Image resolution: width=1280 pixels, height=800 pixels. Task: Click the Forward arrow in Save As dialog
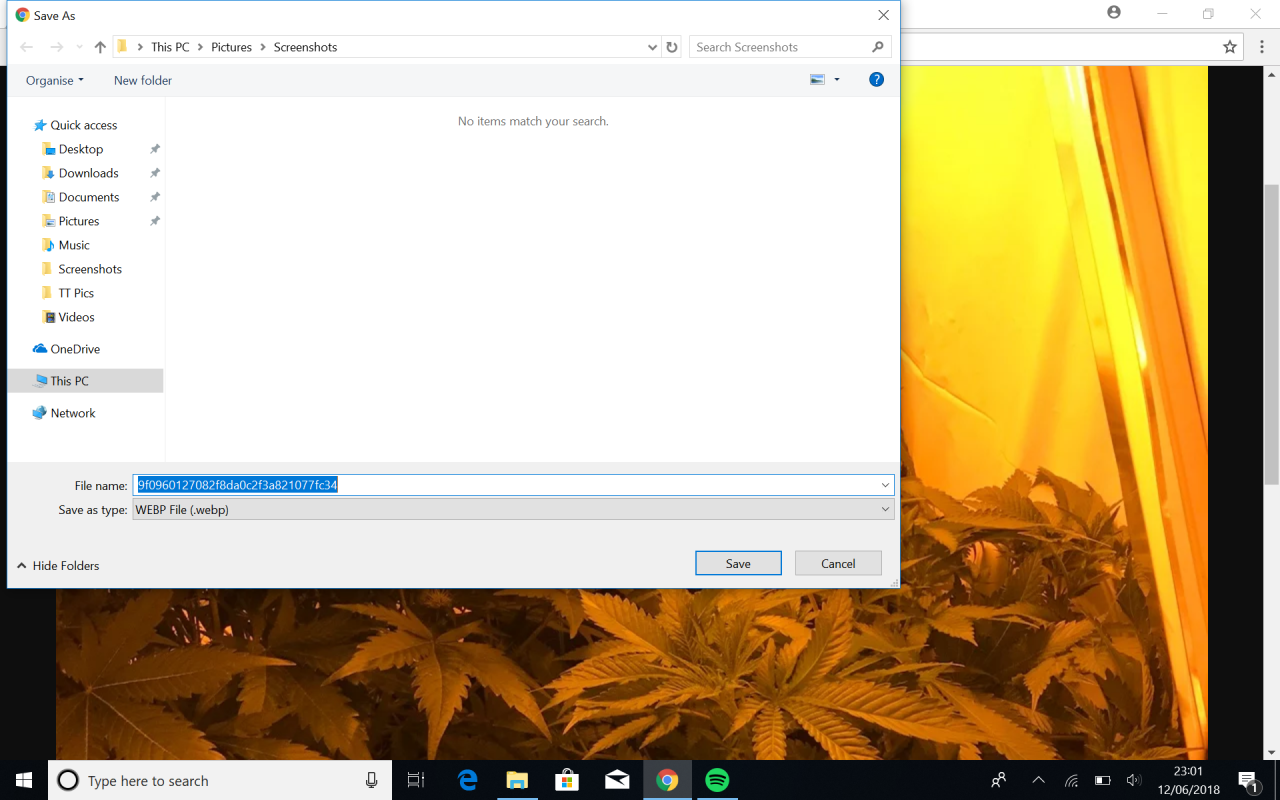pos(57,47)
